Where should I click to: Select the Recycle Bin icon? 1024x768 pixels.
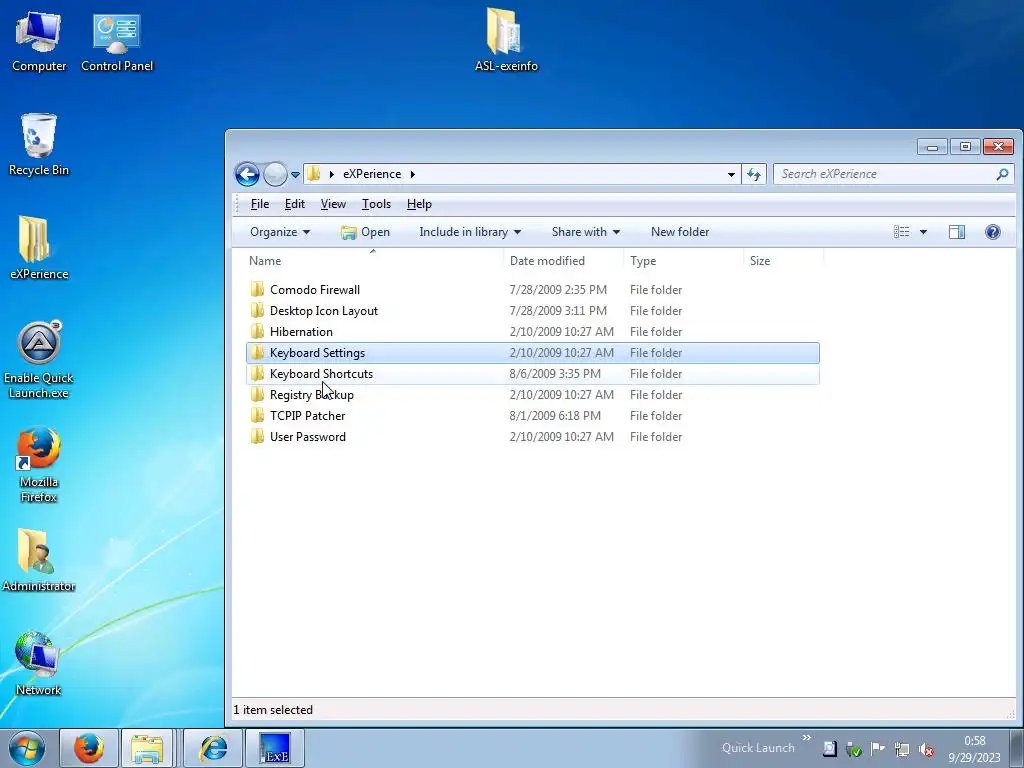(x=39, y=144)
